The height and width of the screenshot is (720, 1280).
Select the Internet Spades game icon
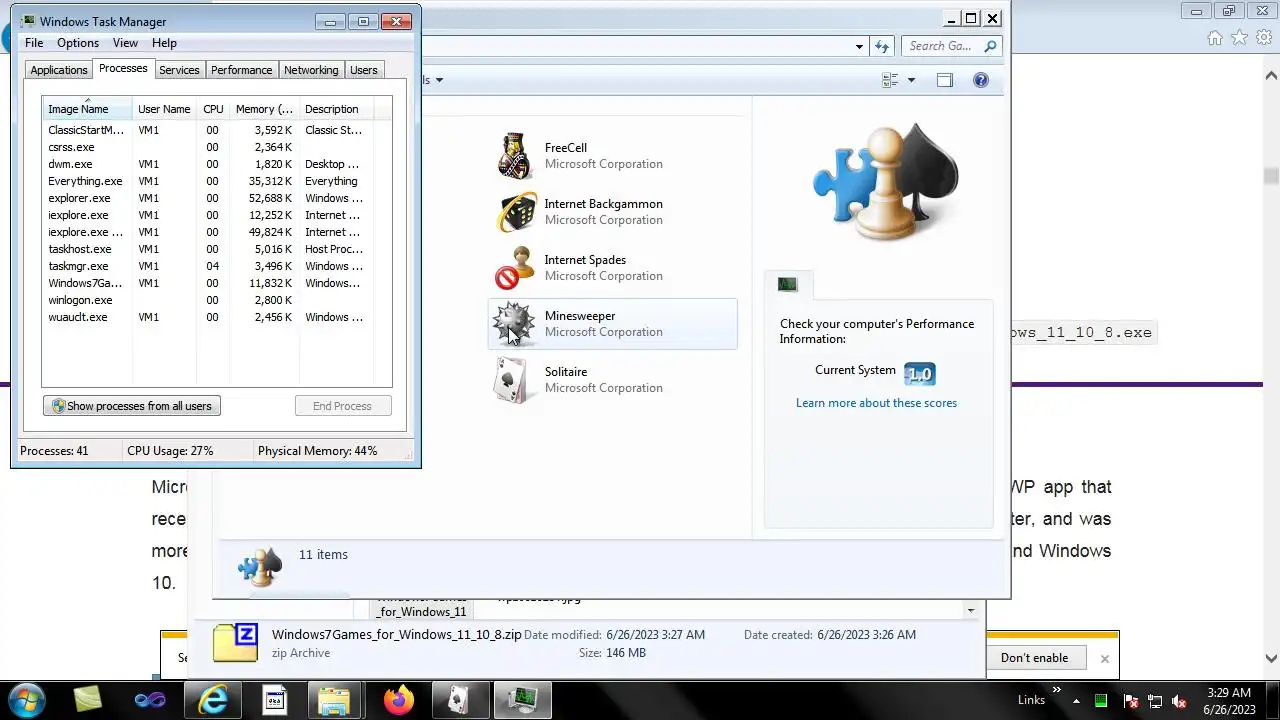[514, 268]
